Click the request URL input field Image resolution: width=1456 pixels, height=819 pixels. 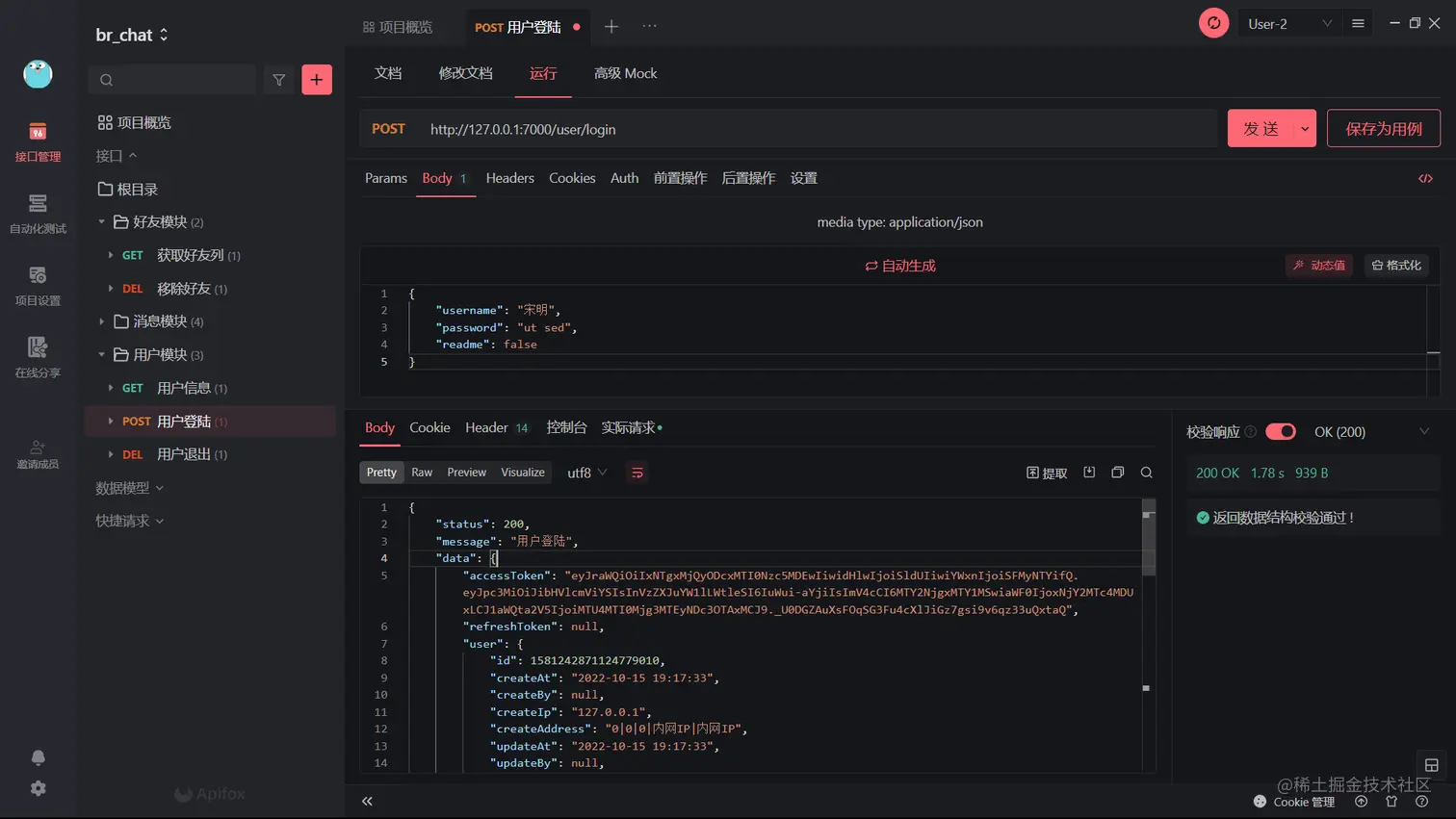coord(820,129)
